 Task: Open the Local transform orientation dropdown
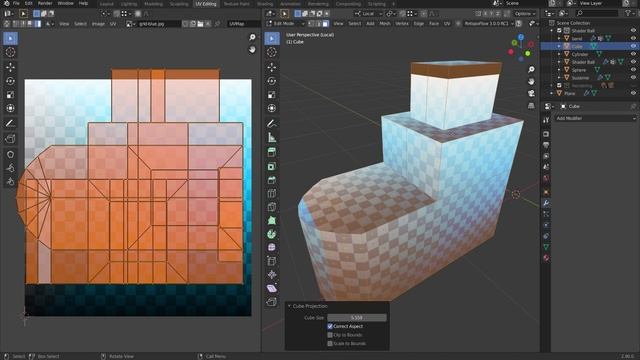[x=369, y=13]
